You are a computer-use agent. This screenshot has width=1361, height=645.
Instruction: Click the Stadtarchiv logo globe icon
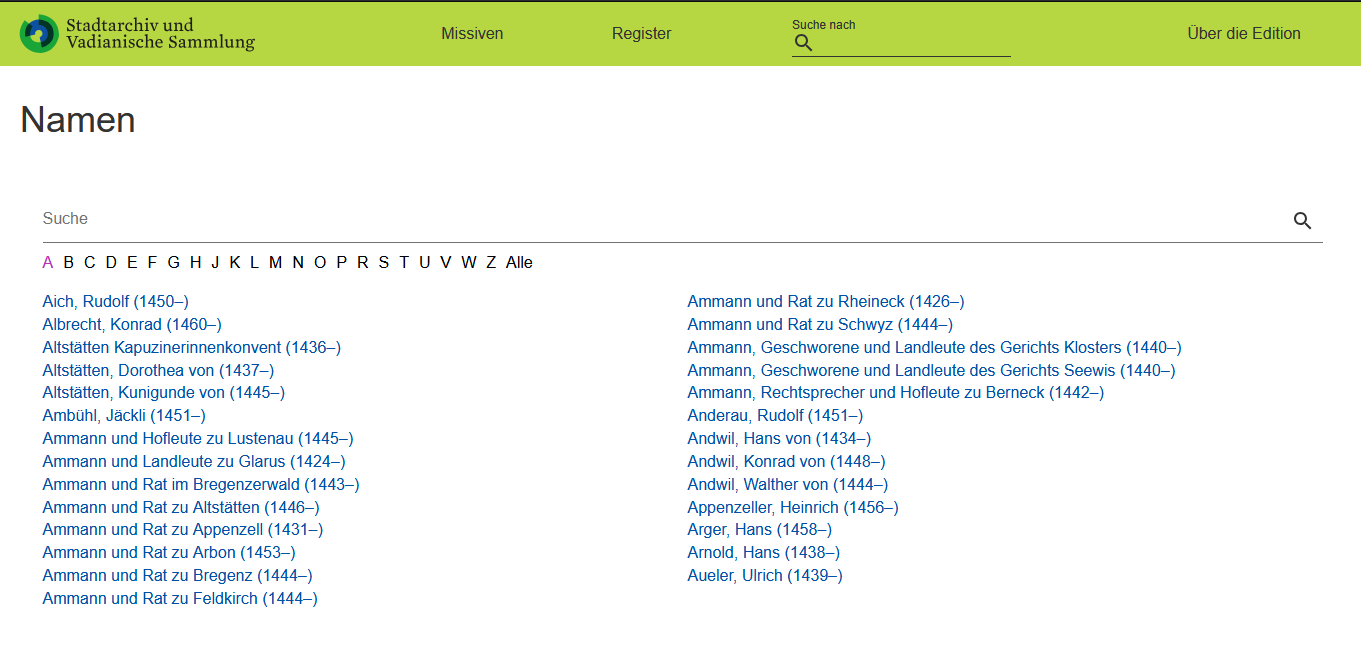(38, 33)
